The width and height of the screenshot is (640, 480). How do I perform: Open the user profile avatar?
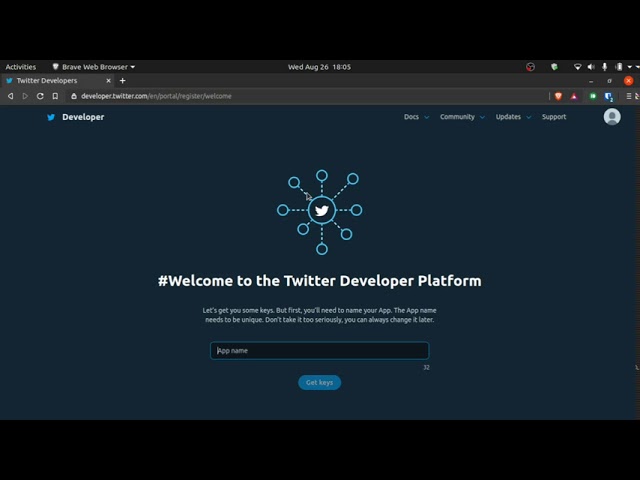pyautogui.click(x=612, y=117)
